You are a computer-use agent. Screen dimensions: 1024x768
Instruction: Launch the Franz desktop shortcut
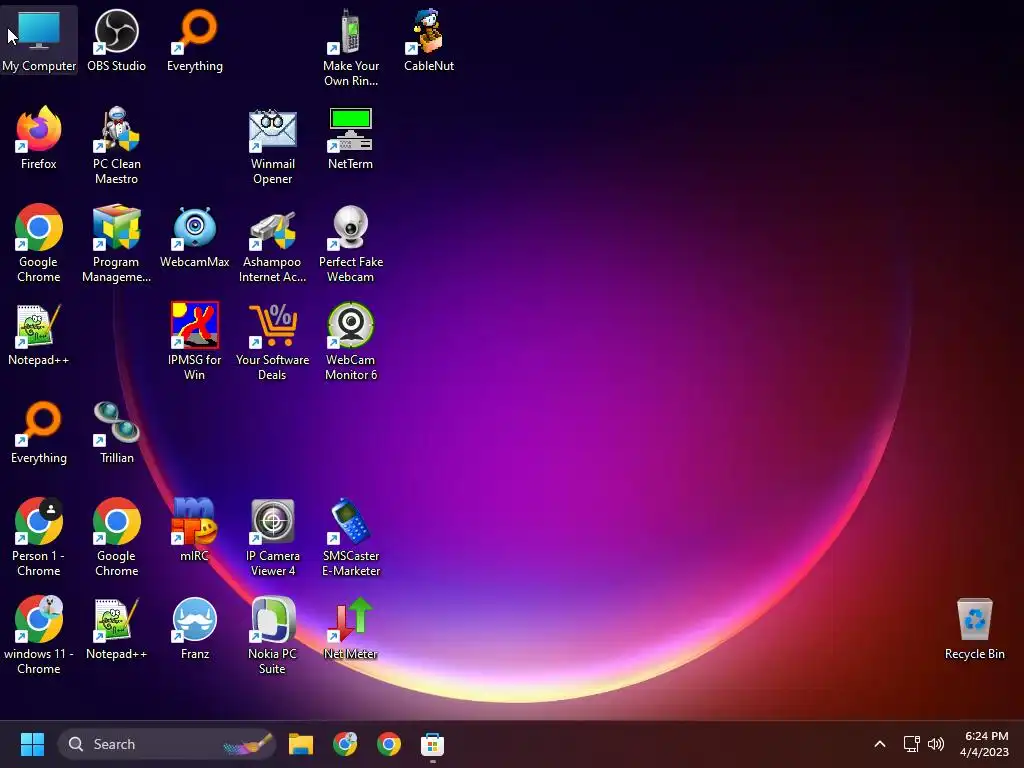click(195, 628)
